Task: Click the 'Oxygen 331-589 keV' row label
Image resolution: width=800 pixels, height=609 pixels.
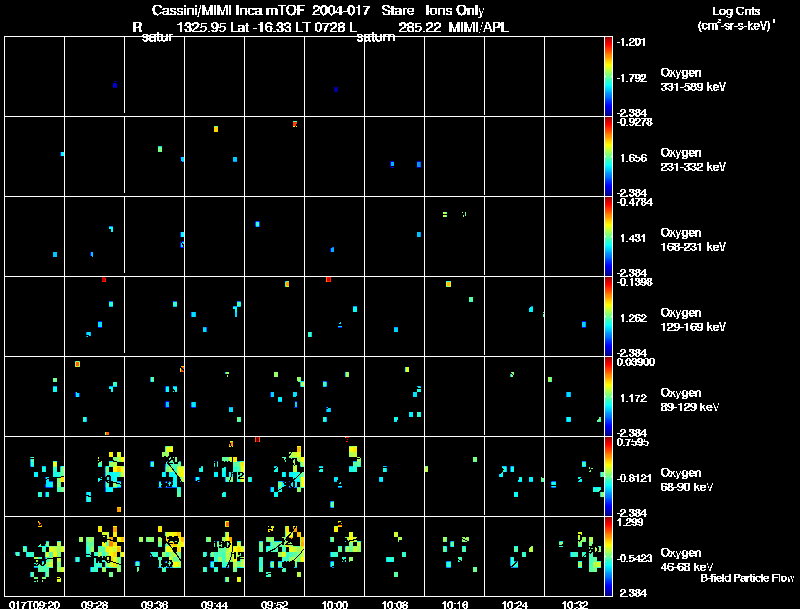Action: tap(693, 80)
